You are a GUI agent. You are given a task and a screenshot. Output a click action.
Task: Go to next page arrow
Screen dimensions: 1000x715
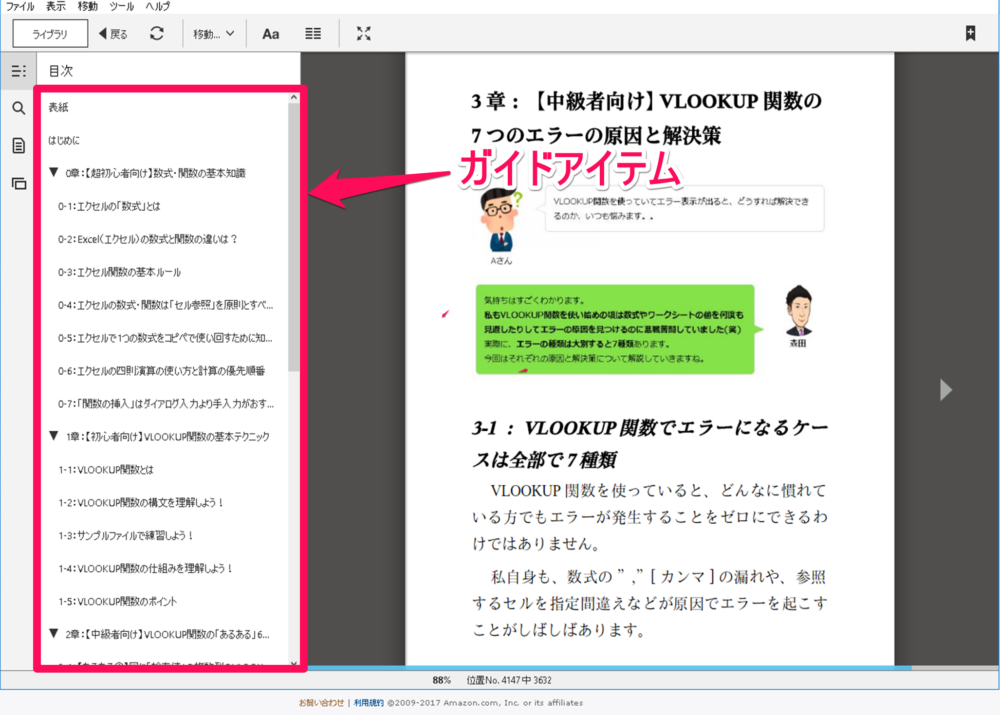(946, 390)
